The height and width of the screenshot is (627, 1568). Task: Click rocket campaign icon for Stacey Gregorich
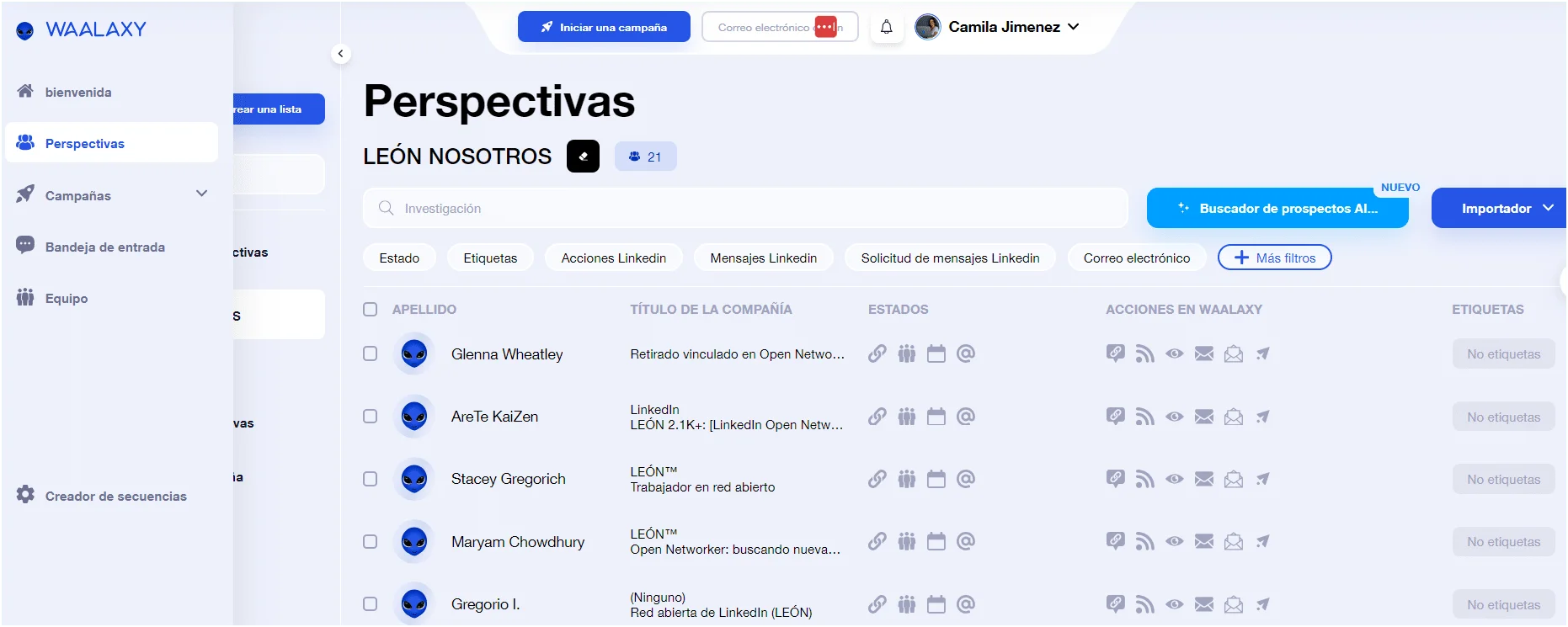(1262, 479)
